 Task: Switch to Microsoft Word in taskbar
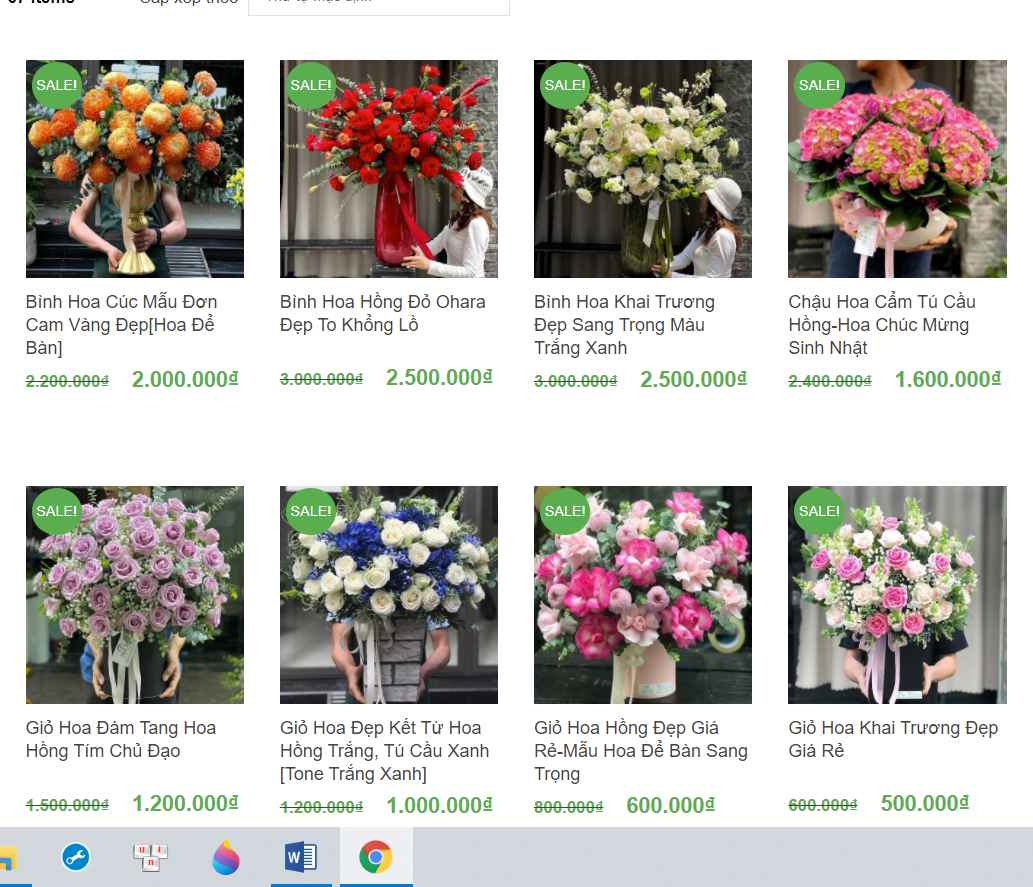[x=300, y=857]
